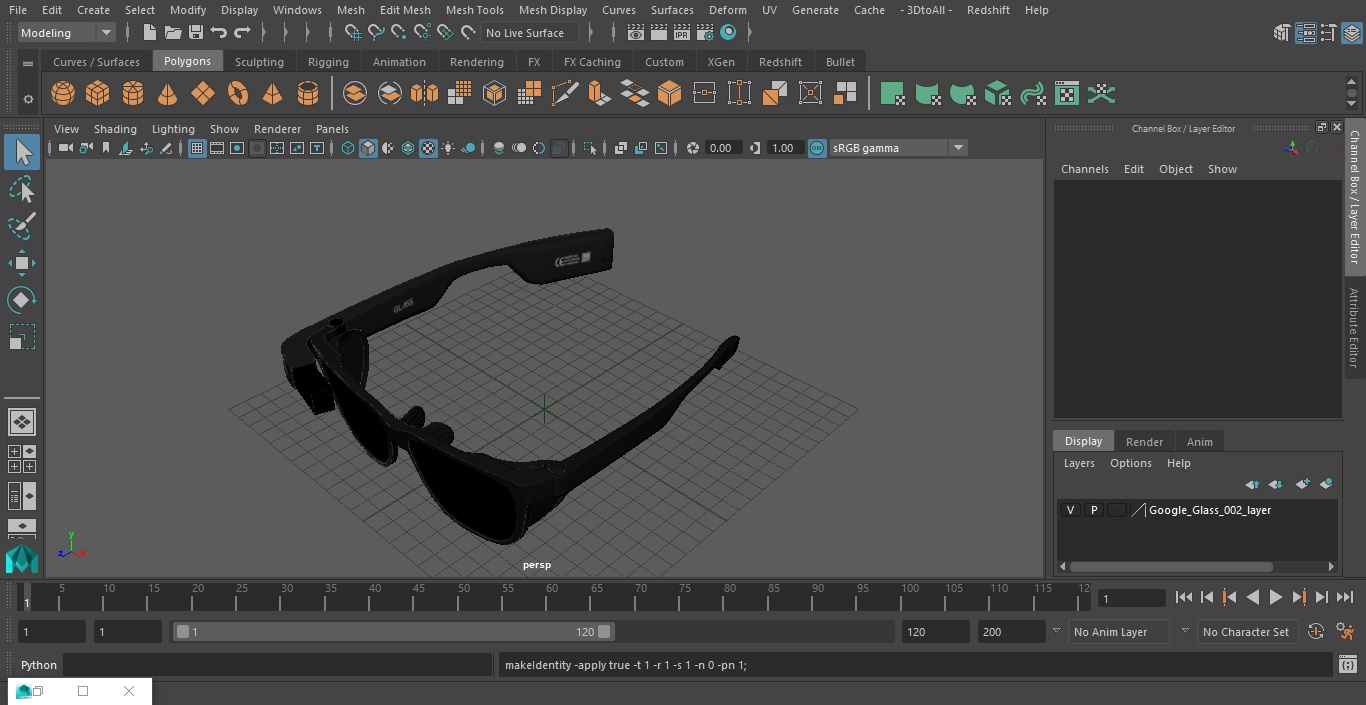
Task: Click the Undo arrow icon
Action: (x=219, y=33)
